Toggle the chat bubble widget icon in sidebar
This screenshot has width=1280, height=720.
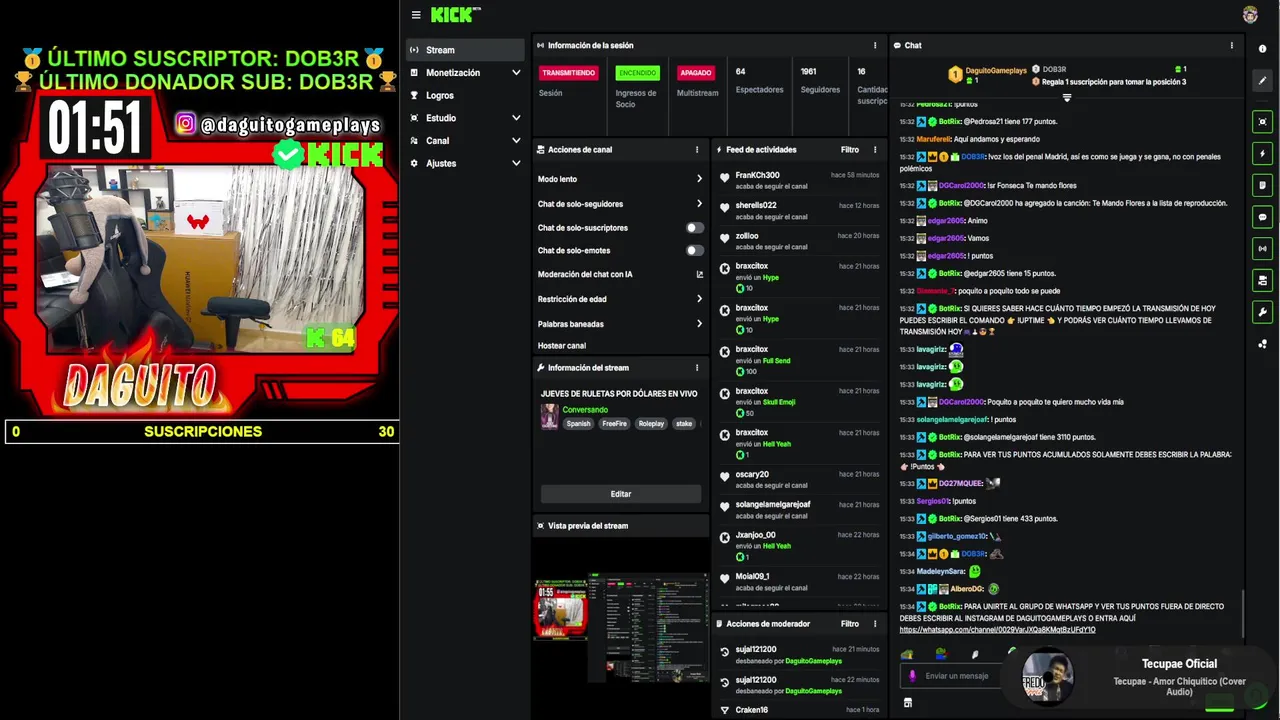click(1262, 217)
